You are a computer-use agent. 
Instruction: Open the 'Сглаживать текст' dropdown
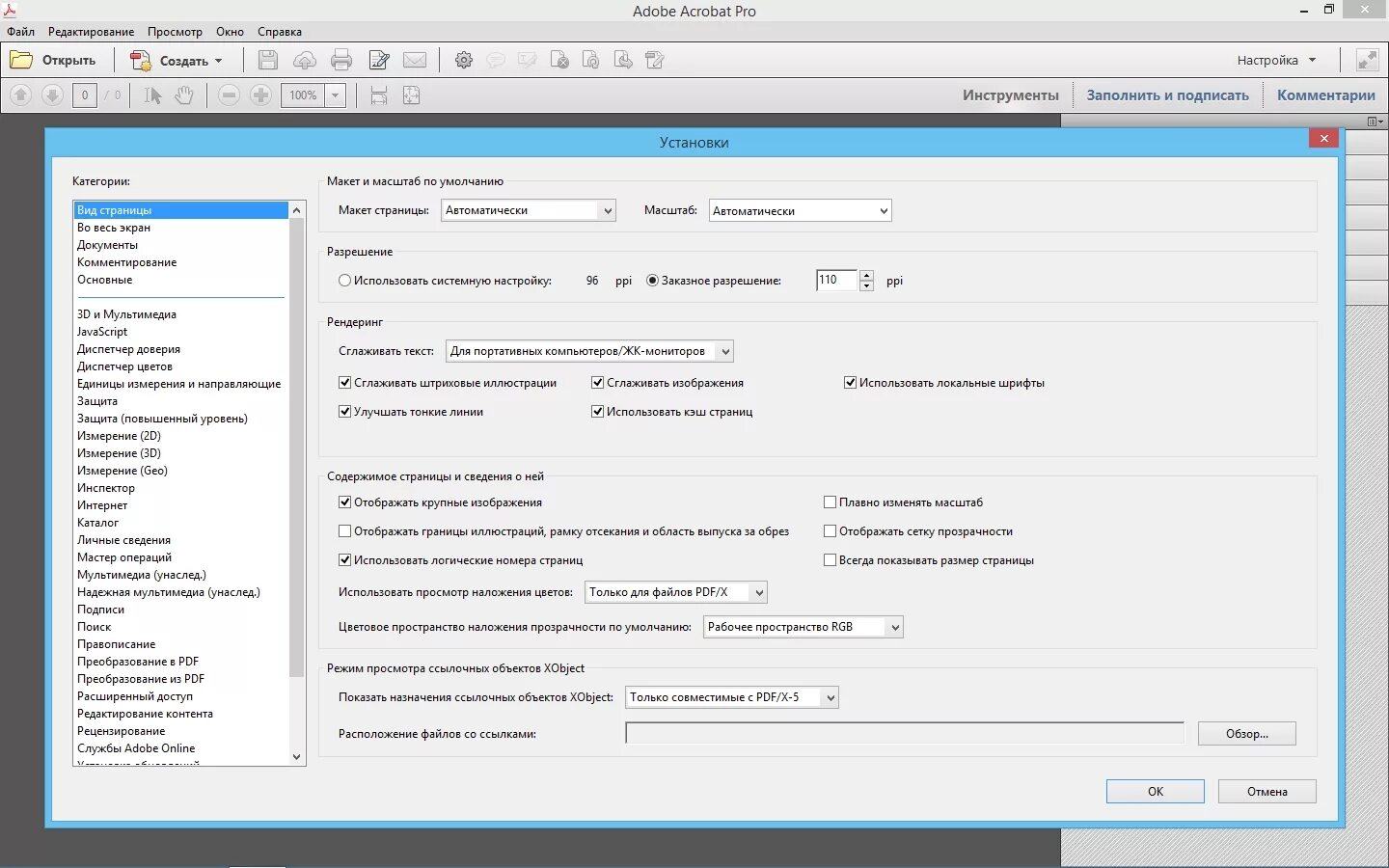[x=589, y=351]
